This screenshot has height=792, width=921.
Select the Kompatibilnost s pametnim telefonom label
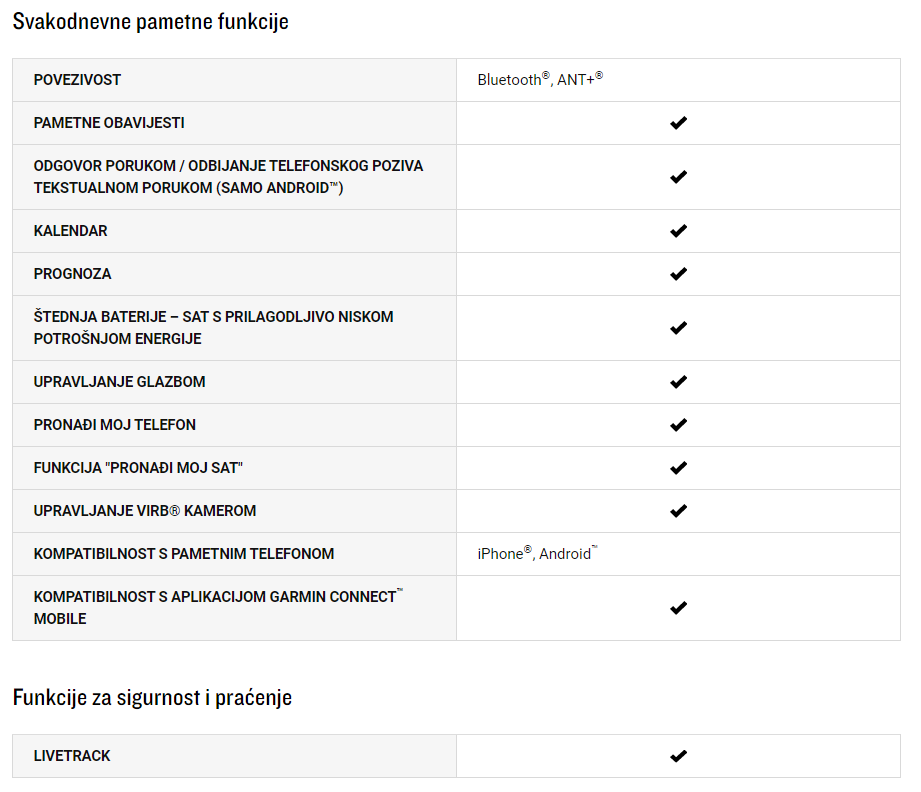(184, 554)
